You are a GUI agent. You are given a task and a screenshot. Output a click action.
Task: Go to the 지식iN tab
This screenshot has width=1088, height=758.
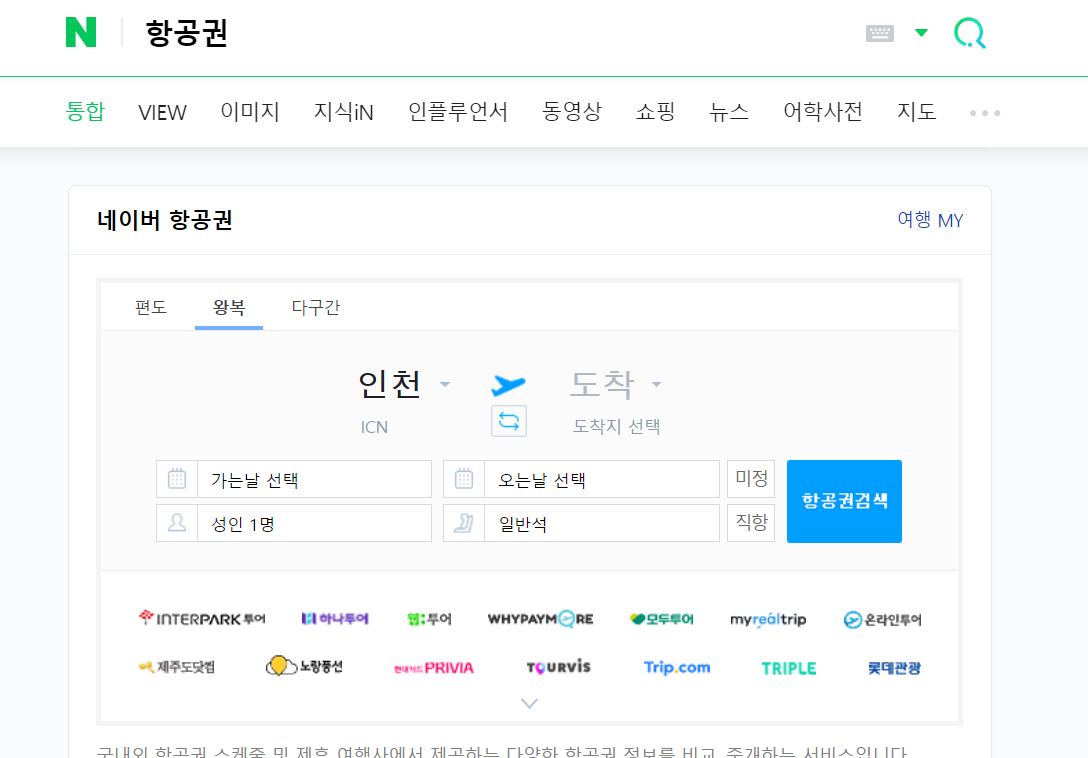pos(343,111)
